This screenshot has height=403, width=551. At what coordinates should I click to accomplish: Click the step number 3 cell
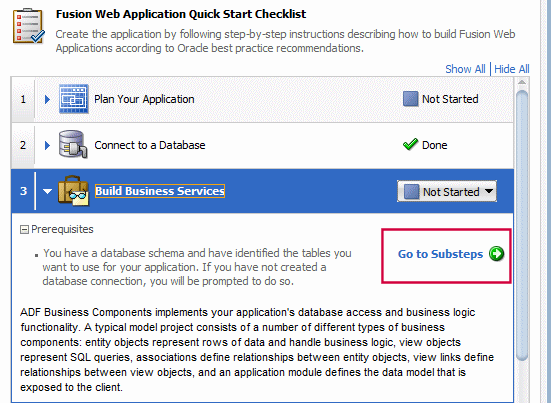[x=23, y=191]
